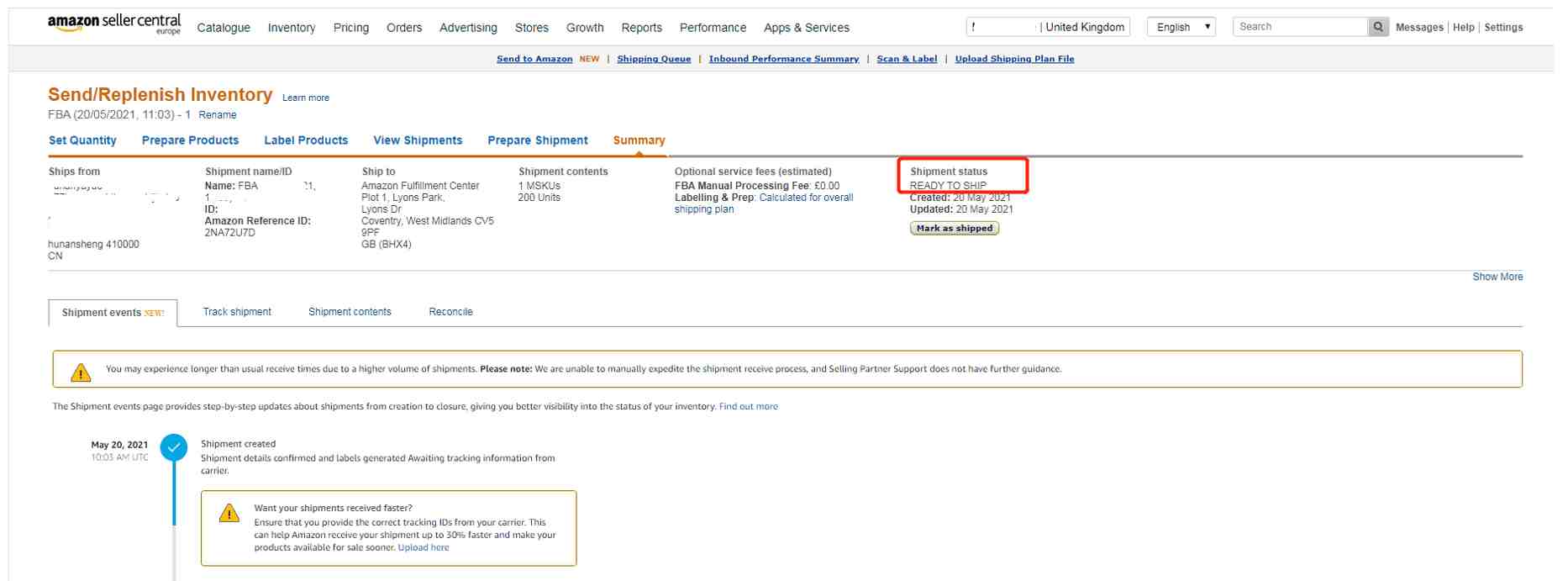Image resolution: width=1568 pixels, height=581 pixels.
Task: Click the Send to Amazon link
Action: pos(534,59)
